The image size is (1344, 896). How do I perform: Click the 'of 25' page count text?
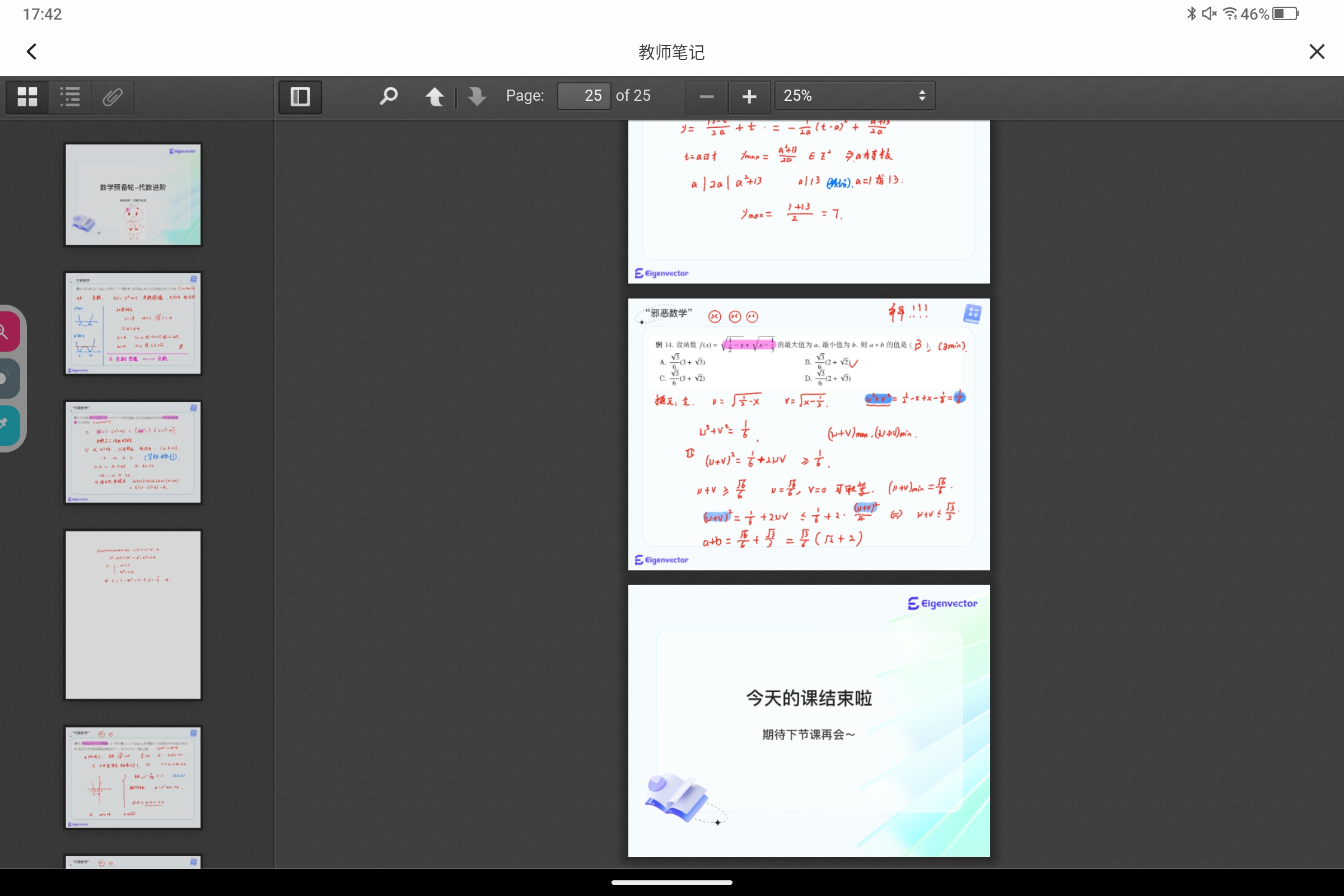click(x=633, y=95)
